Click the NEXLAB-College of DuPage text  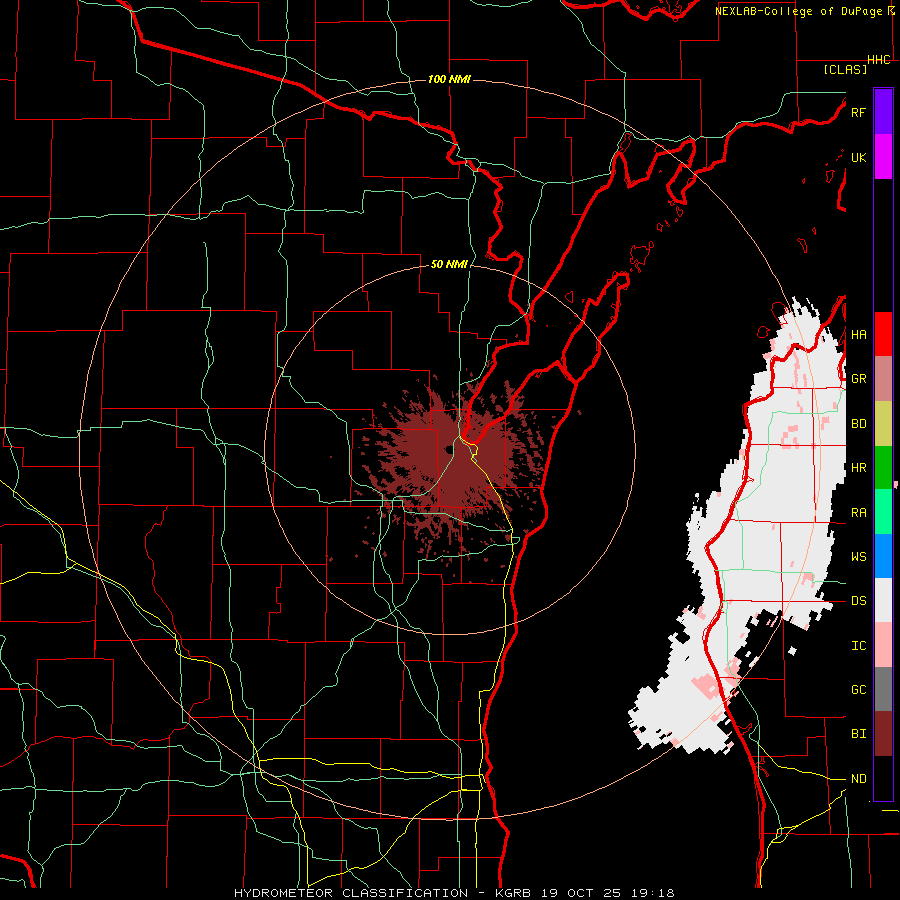[801, 11]
